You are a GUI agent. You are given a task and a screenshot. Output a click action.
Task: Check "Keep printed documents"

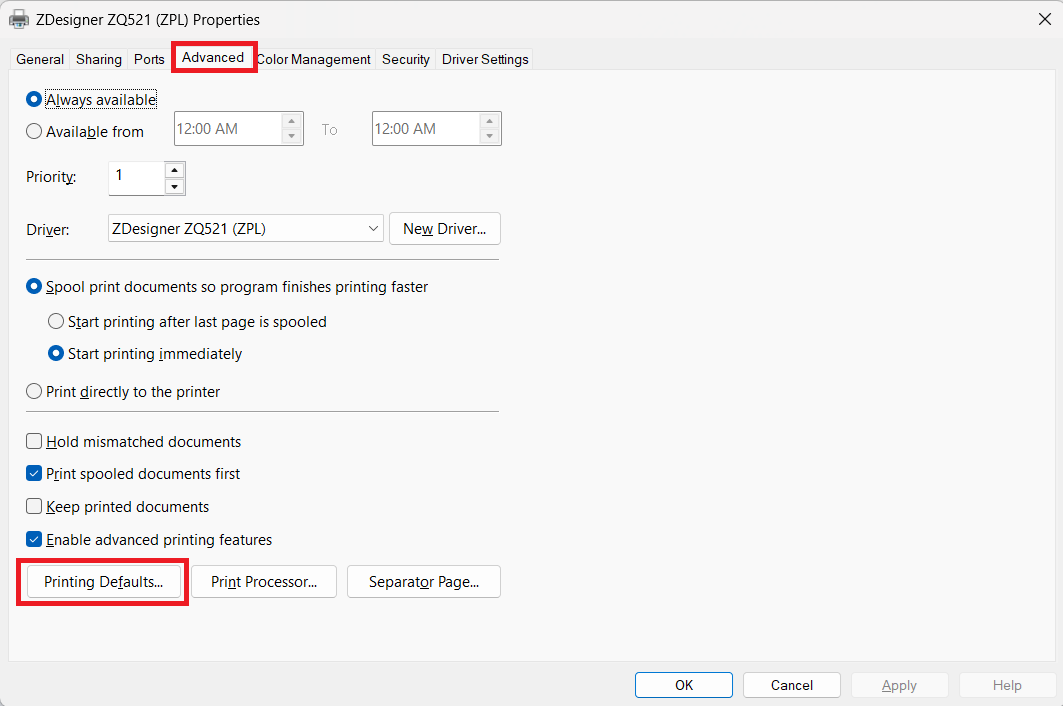33,506
